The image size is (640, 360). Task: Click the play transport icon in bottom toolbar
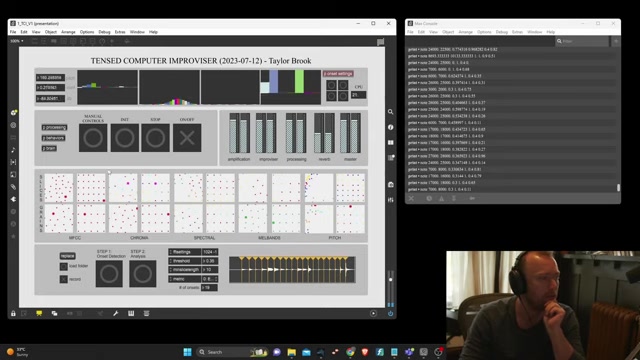373,313
